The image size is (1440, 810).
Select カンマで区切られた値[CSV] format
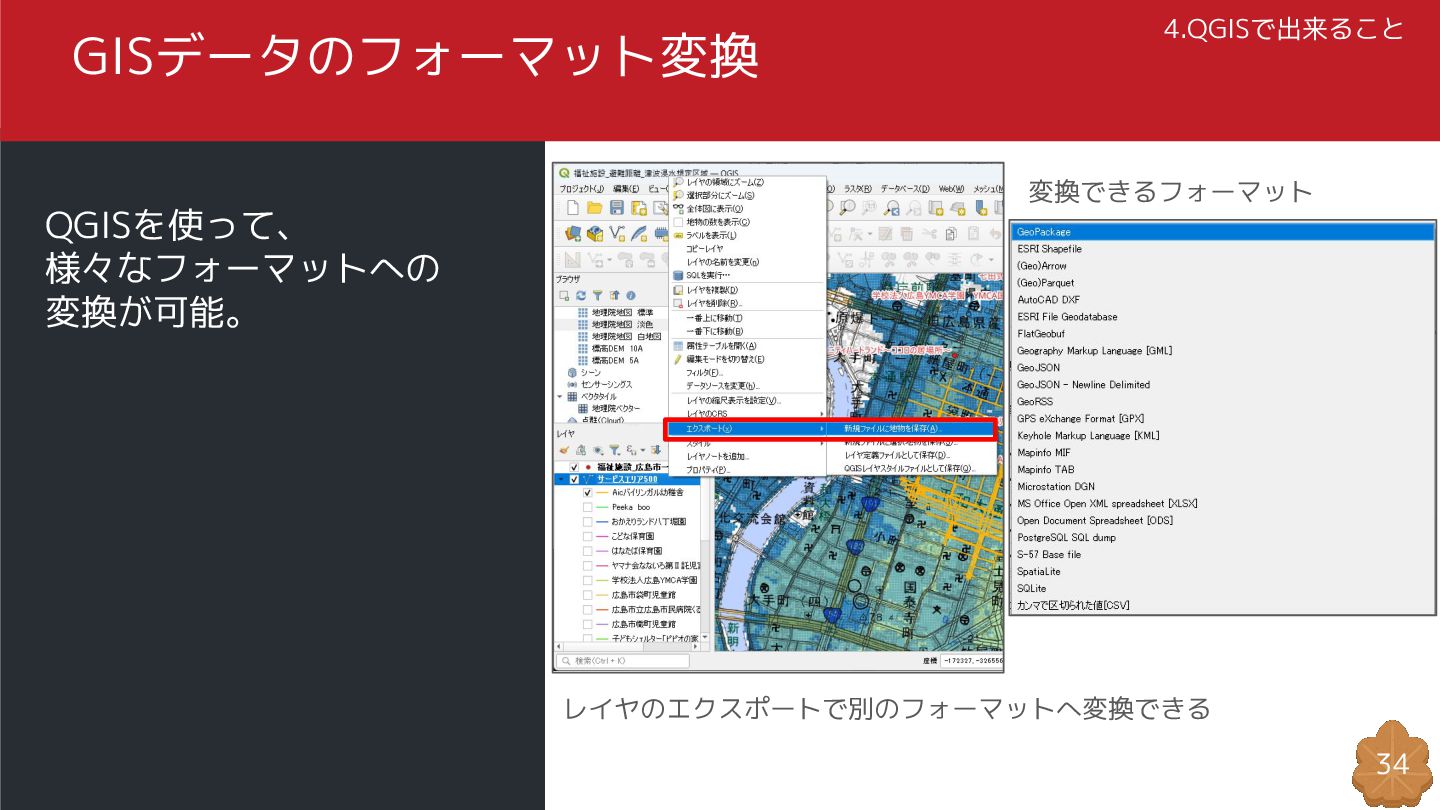click(1222, 606)
